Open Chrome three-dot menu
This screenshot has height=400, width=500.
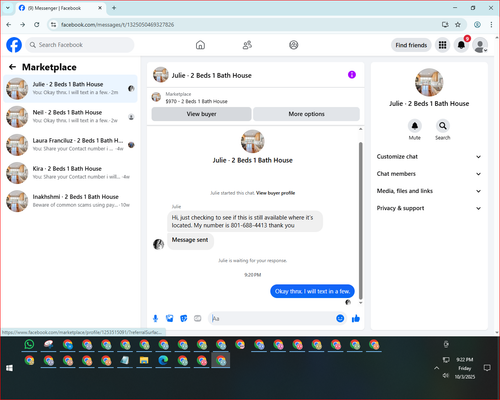point(491,24)
